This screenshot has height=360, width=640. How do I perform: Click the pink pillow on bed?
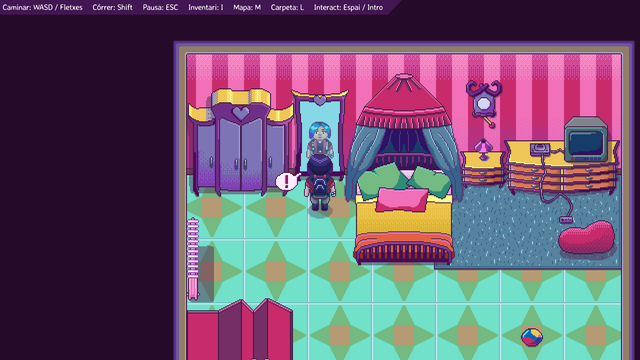pos(402,200)
